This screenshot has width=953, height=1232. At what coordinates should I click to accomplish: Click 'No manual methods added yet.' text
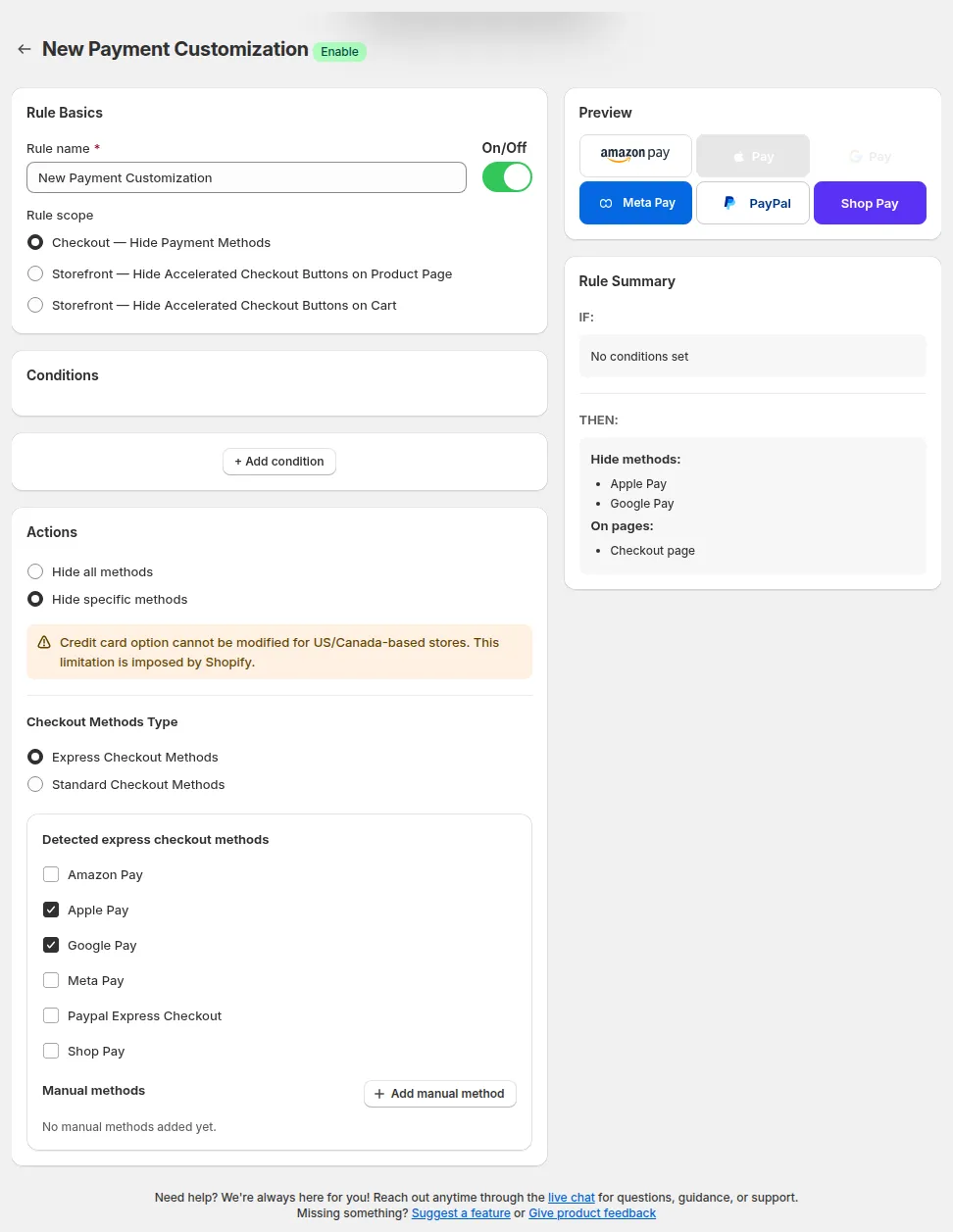128,1127
